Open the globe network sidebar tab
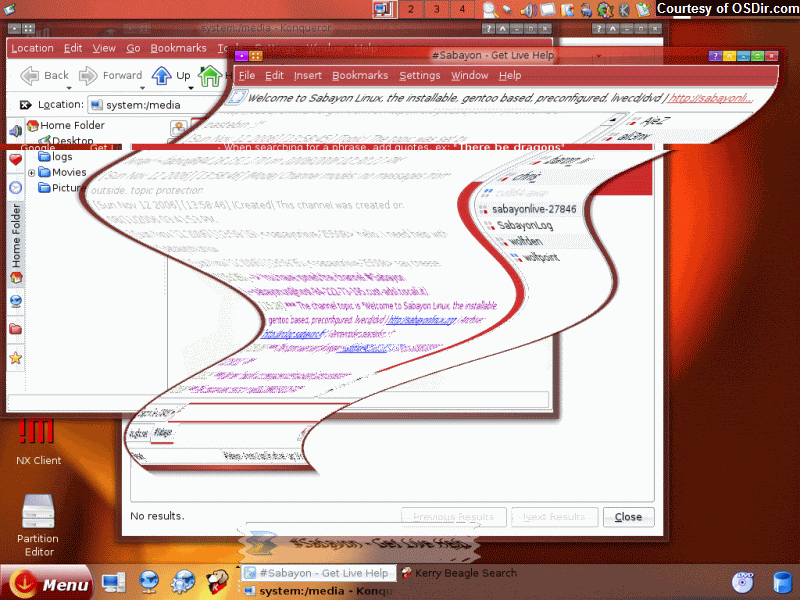The height and width of the screenshot is (600, 800). point(15,301)
